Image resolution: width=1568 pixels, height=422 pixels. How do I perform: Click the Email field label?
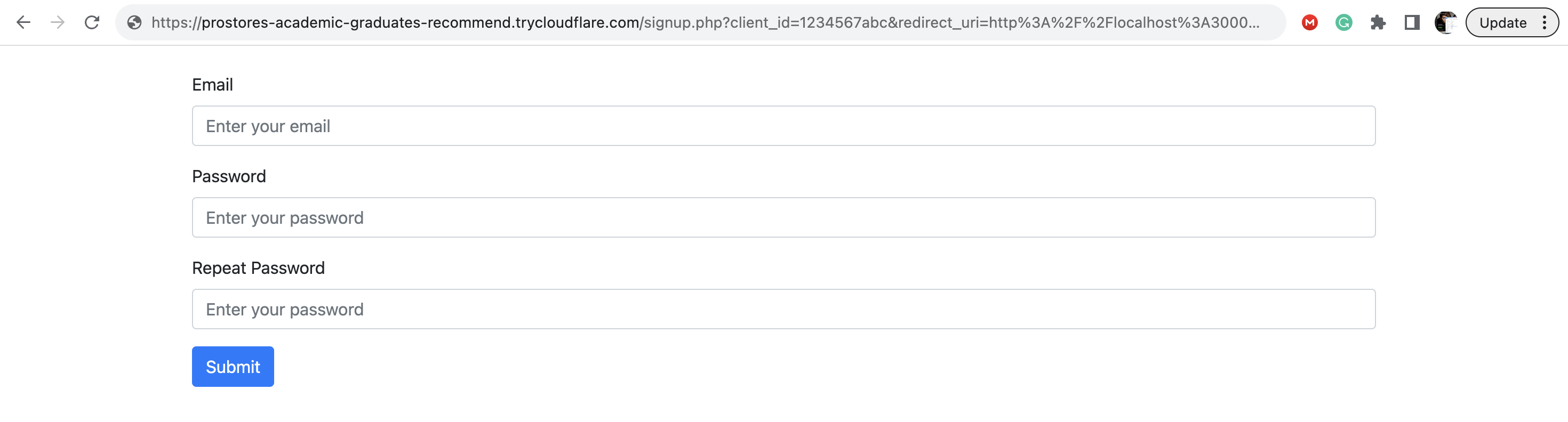click(212, 85)
